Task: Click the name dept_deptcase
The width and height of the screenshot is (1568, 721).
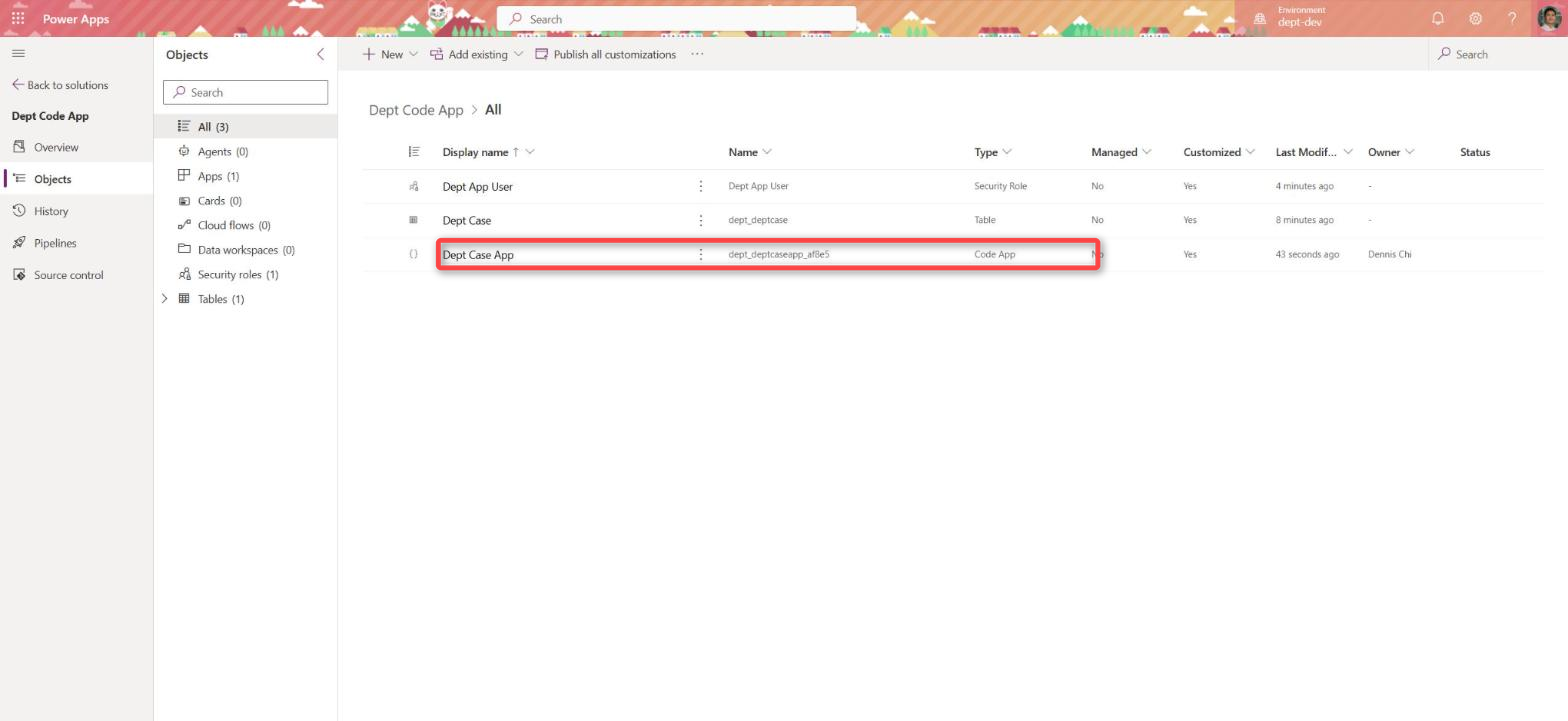Action: click(x=758, y=220)
